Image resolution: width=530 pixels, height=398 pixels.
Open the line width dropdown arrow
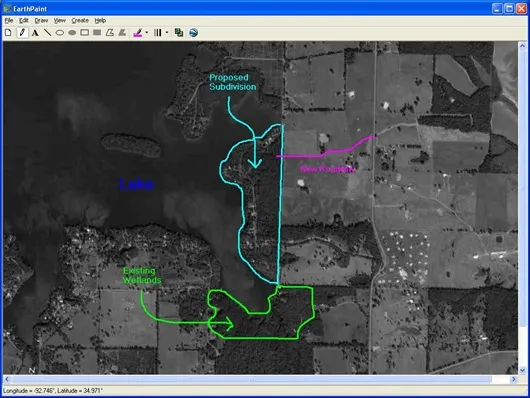pos(167,33)
